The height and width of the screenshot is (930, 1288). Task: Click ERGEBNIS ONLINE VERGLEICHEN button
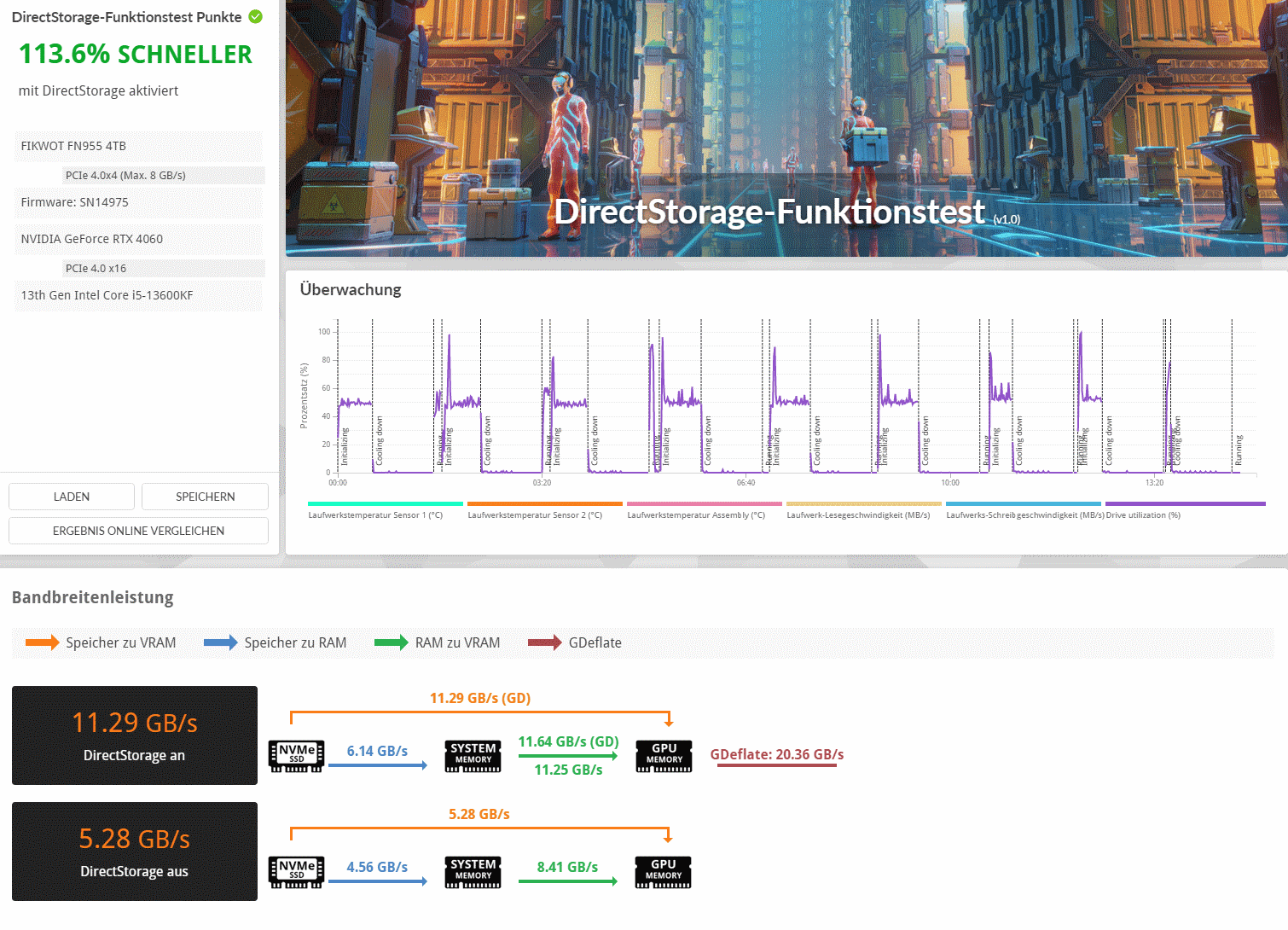[x=138, y=531]
